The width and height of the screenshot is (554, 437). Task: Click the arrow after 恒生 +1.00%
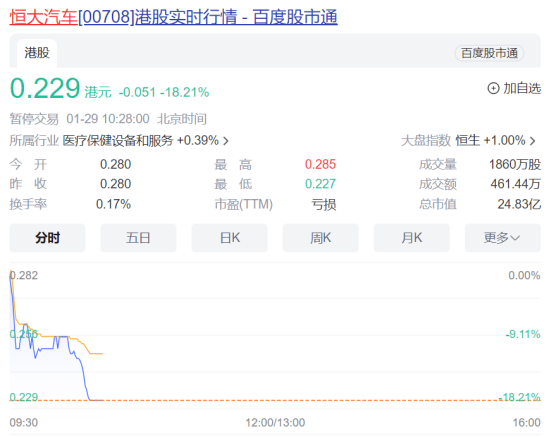tap(532, 141)
